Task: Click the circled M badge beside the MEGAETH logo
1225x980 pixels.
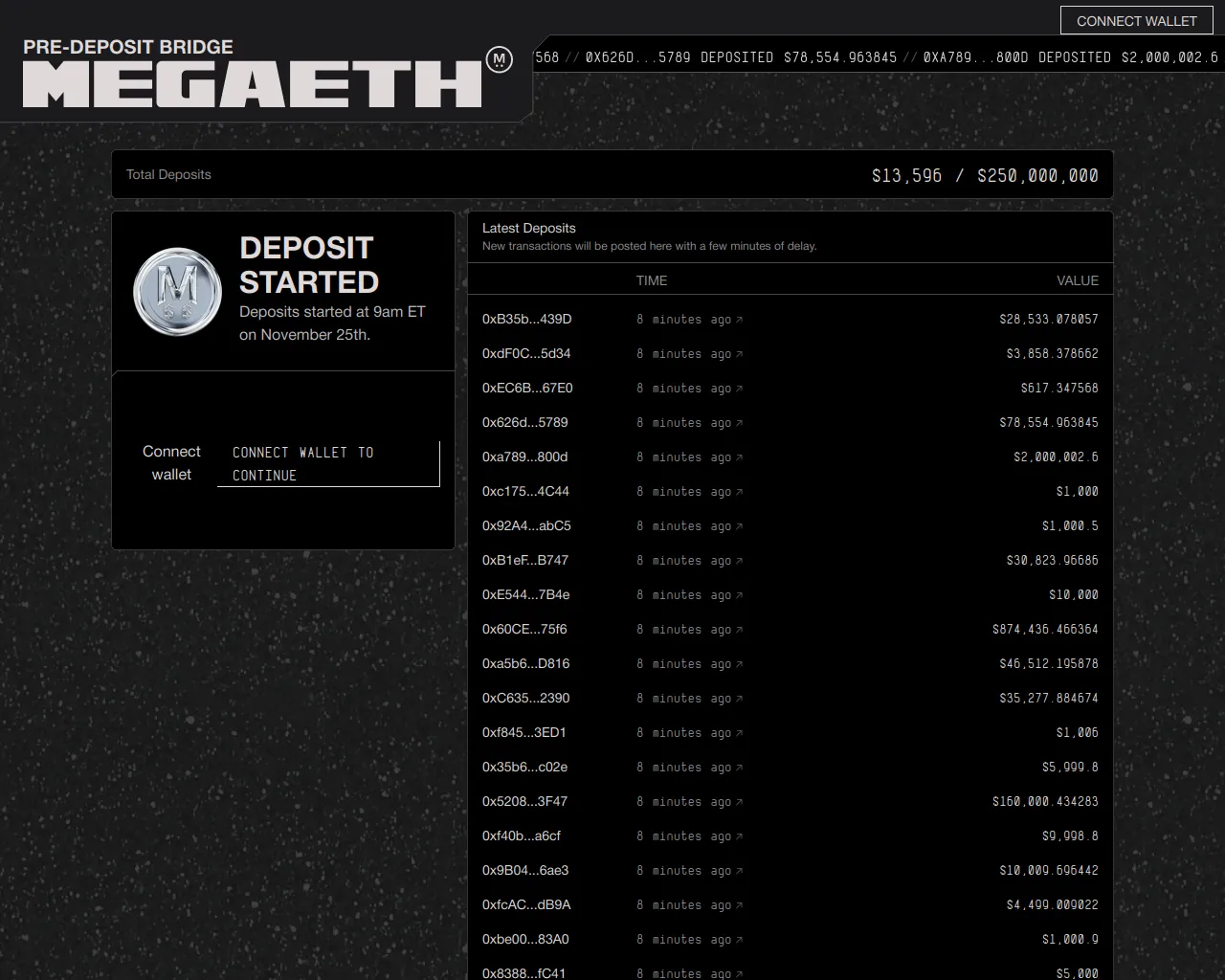Action: tap(499, 59)
